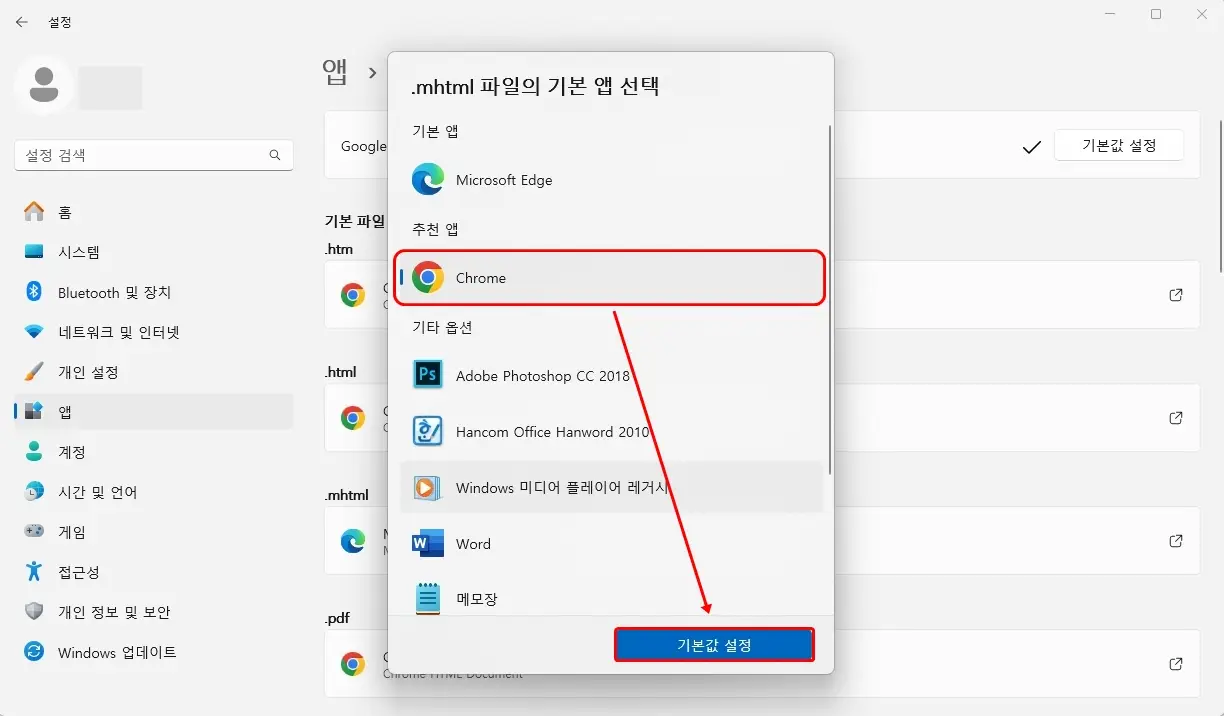Click the app chooser list scrollbar
1224x716 pixels.
point(829,300)
